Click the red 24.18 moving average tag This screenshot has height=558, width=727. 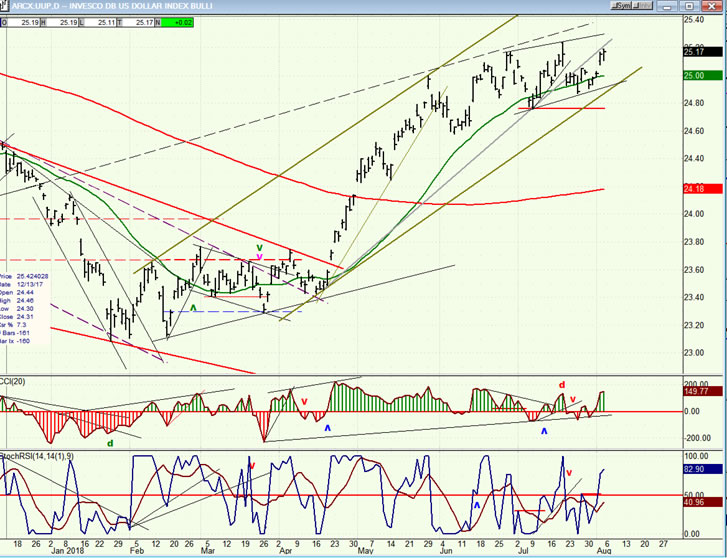coord(702,188)
